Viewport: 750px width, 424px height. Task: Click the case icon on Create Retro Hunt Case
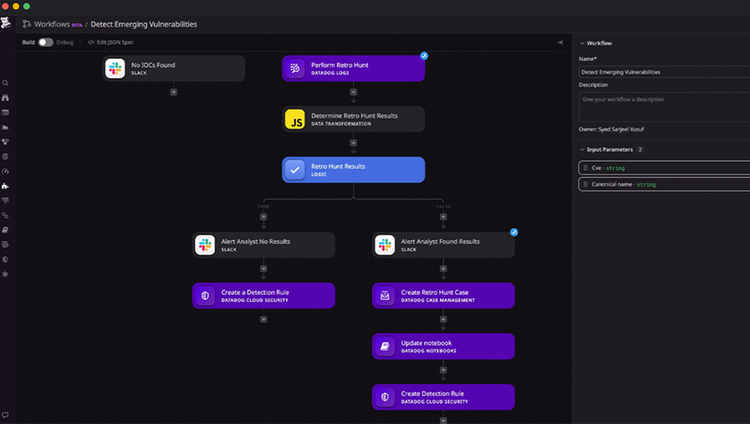[385, 296]
